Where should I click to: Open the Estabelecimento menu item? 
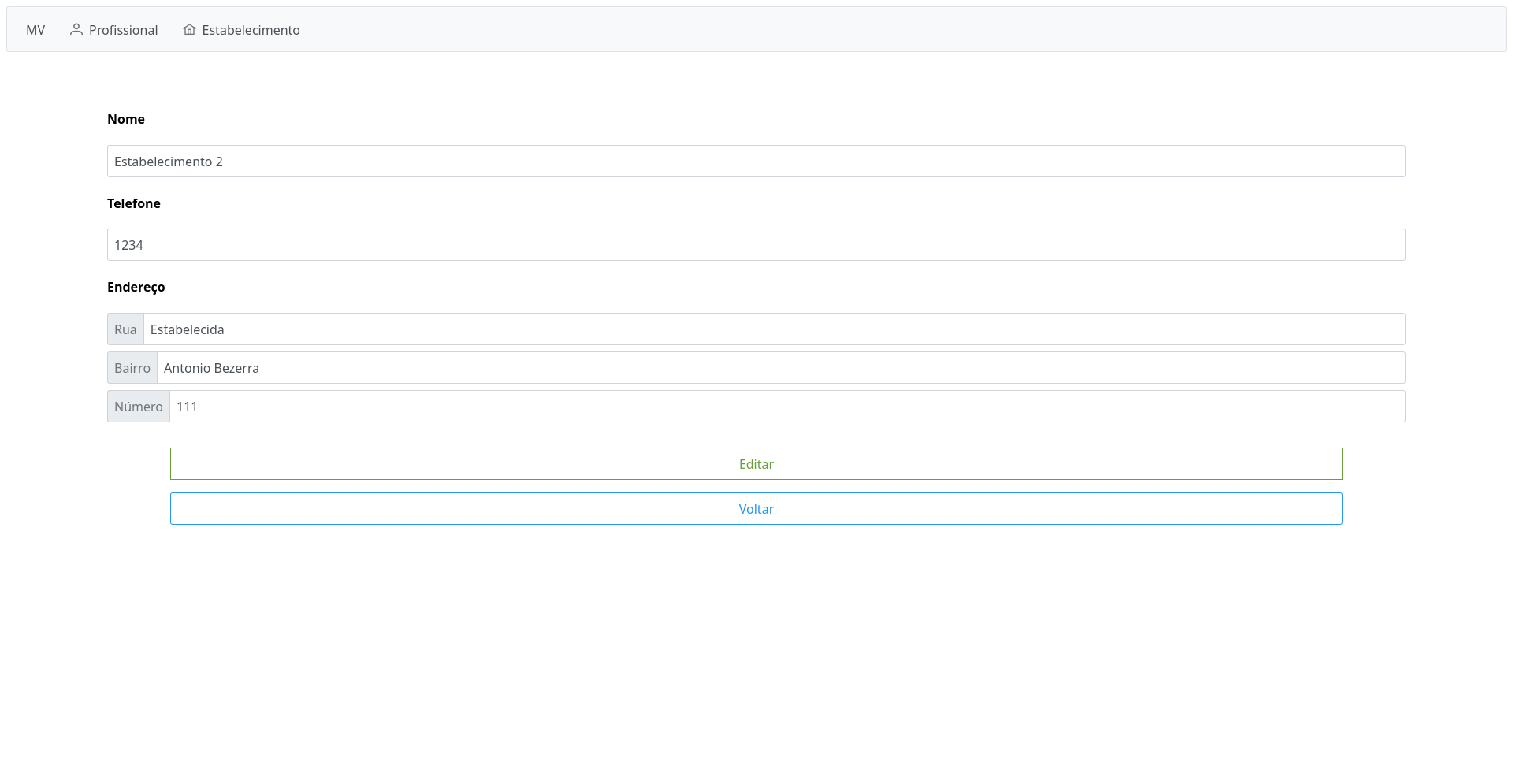coord(242,30)
